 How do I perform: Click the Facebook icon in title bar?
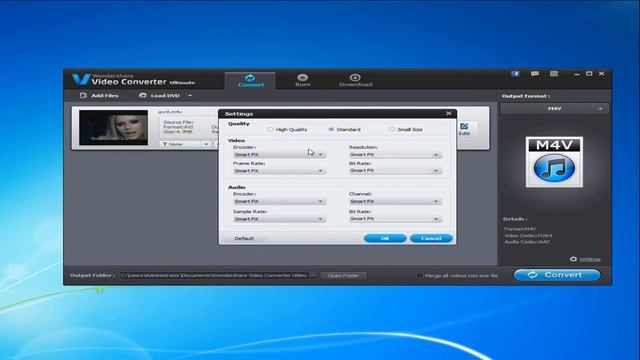tap(515, 74)
